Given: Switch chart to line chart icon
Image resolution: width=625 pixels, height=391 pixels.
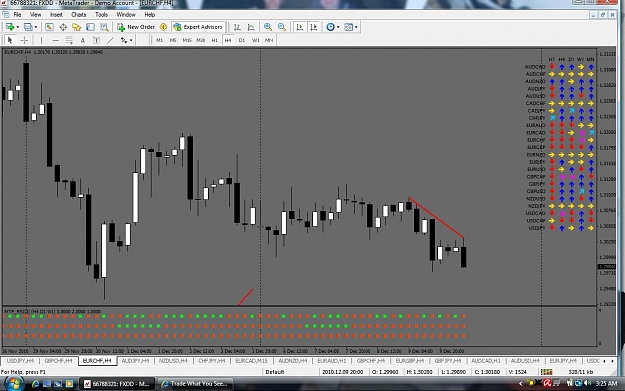Looking at the screenshot, I should (x=251, y=27).
